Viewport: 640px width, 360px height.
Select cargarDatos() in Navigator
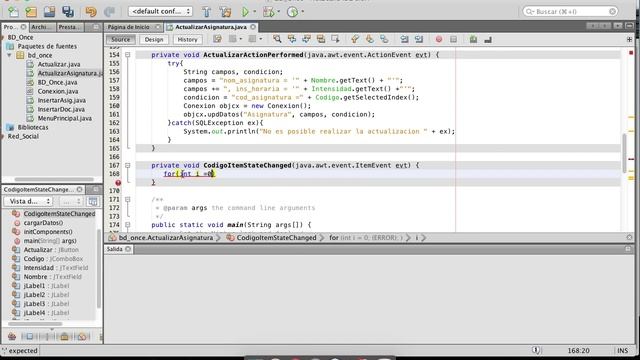pyautogui.click(x=43, y=223)
